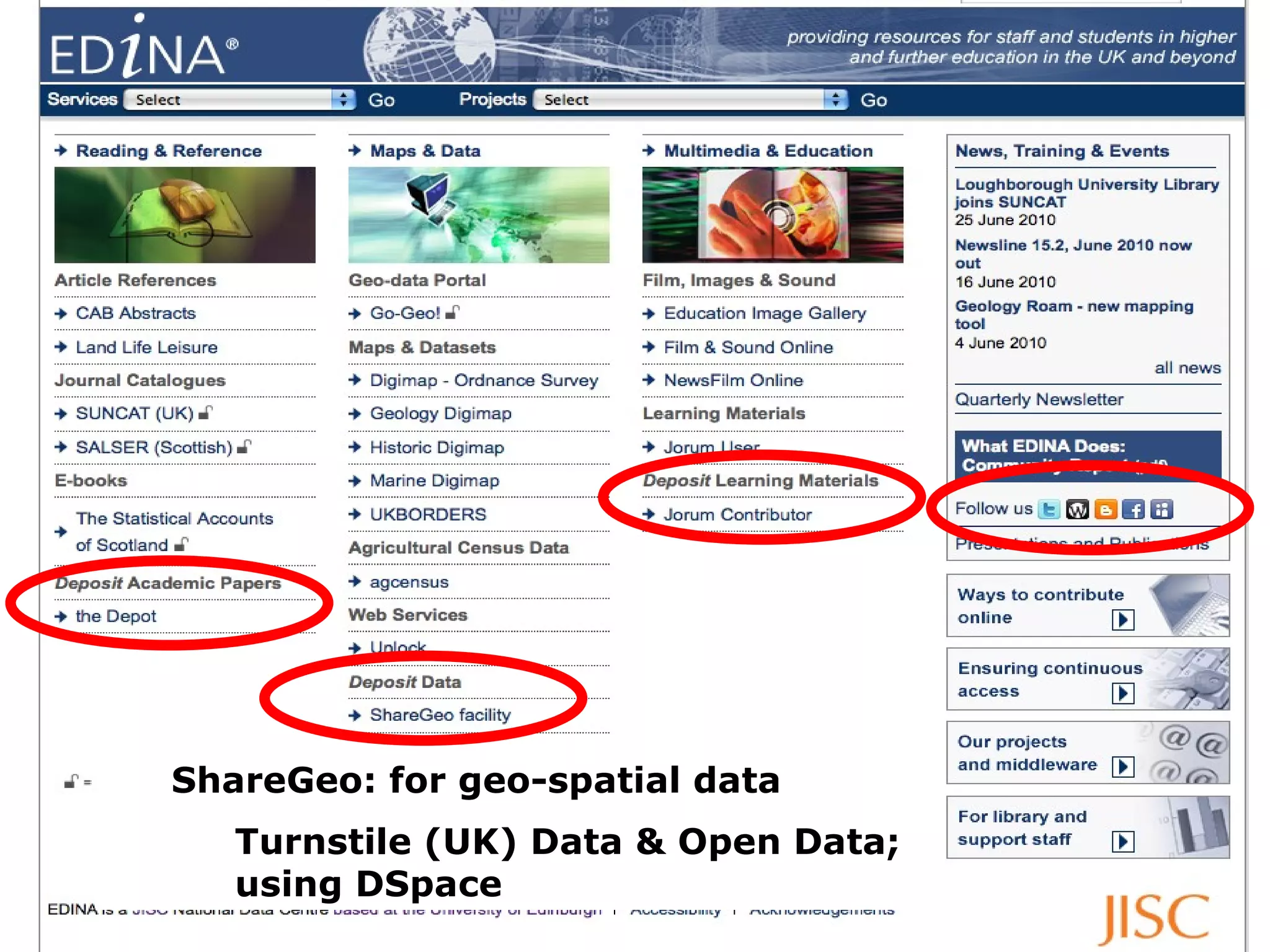This screenshot has height=952, width=1270.
Task: Click the Go button next to Services
Action: 381,100
